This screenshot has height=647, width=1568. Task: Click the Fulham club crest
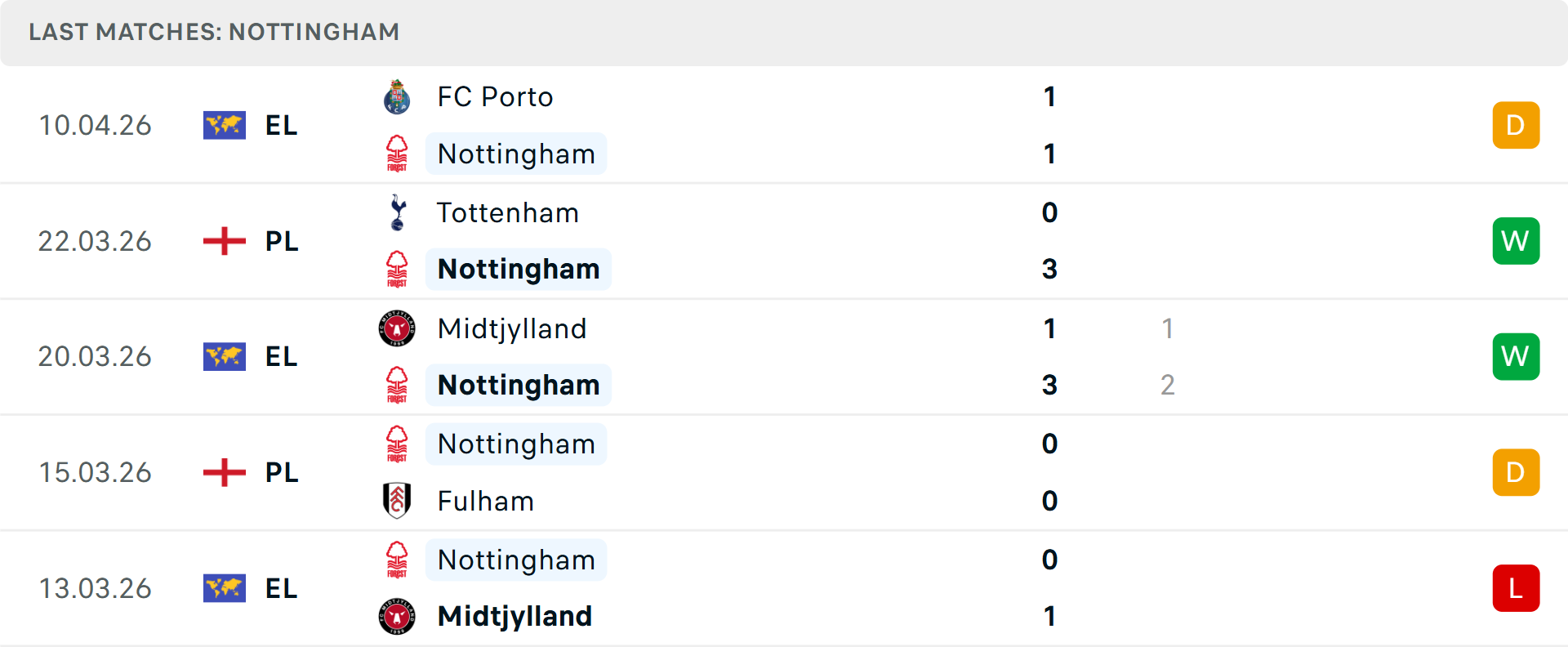pos(397,501)
